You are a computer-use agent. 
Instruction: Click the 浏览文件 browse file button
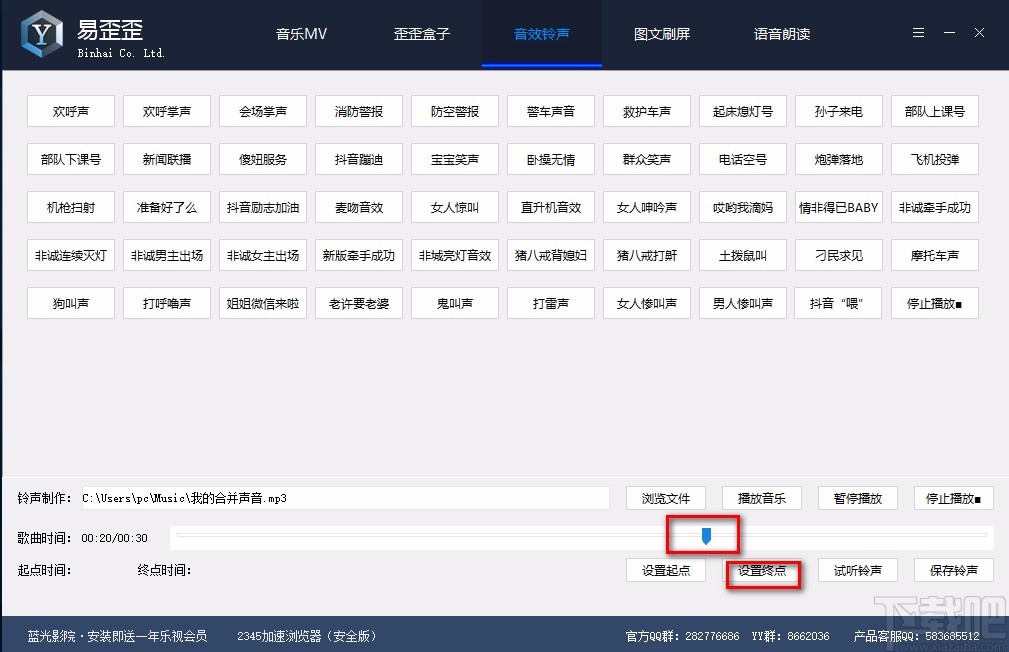[x=665, y=497]
